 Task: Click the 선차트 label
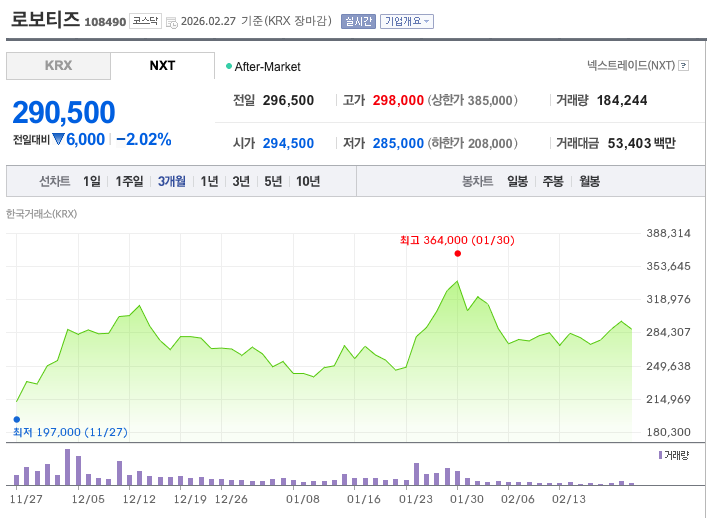click(55, 181)
